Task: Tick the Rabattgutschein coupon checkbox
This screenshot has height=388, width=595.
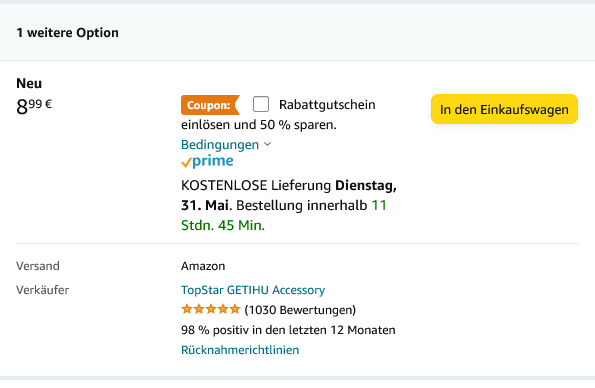Action: (261, 104)
